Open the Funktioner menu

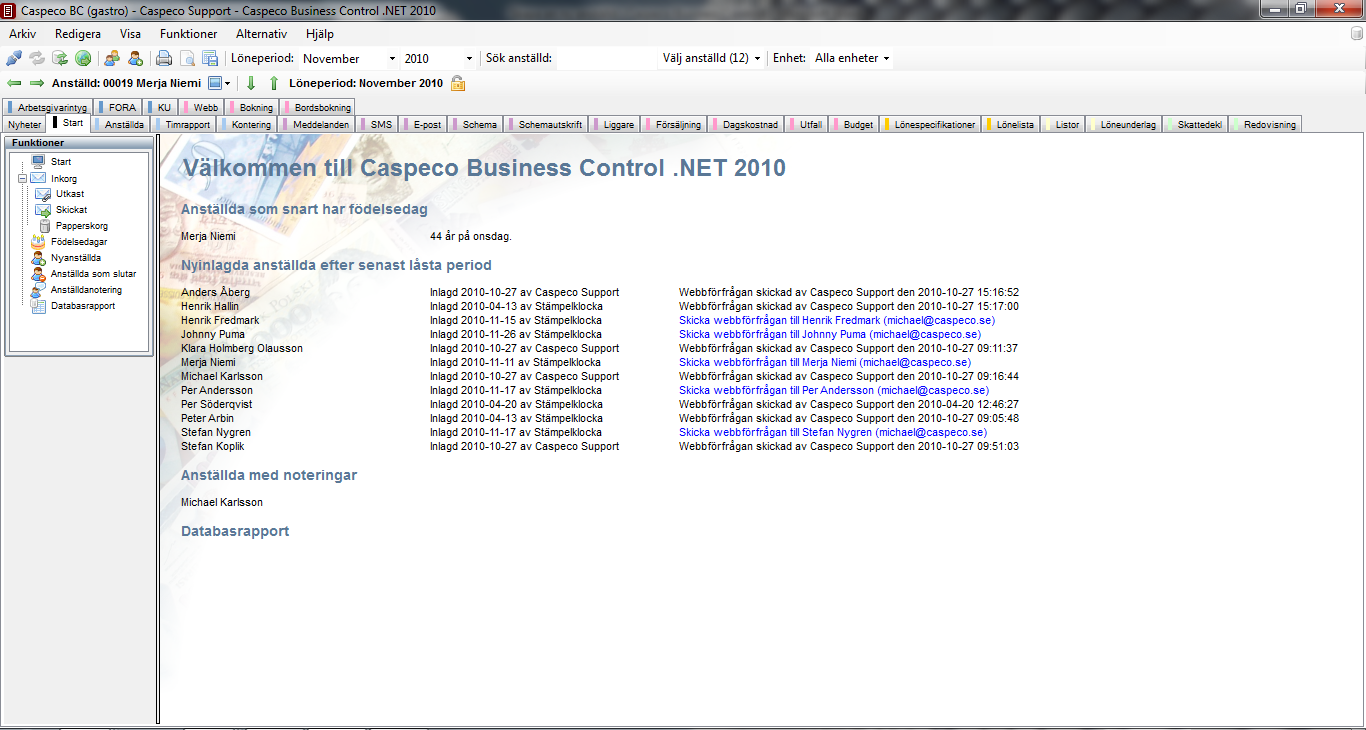[189, 34]
